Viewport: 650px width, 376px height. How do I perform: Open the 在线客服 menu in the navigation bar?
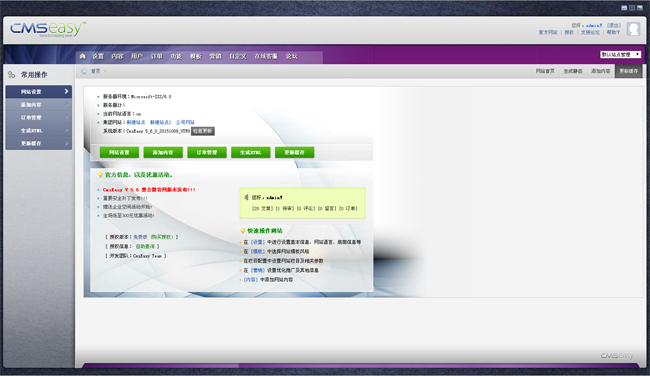(x=266, y=56)
